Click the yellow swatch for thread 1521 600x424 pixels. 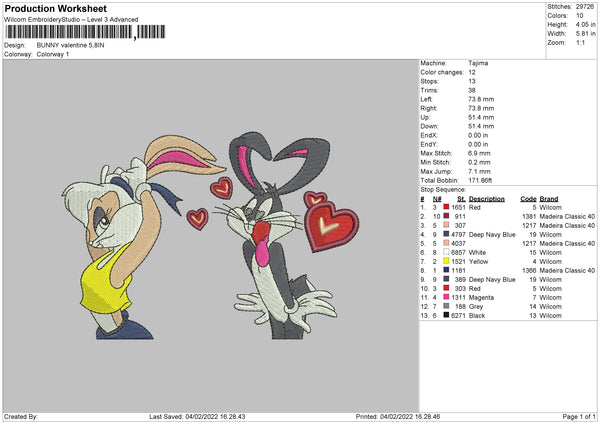click(x=446, y=261)
